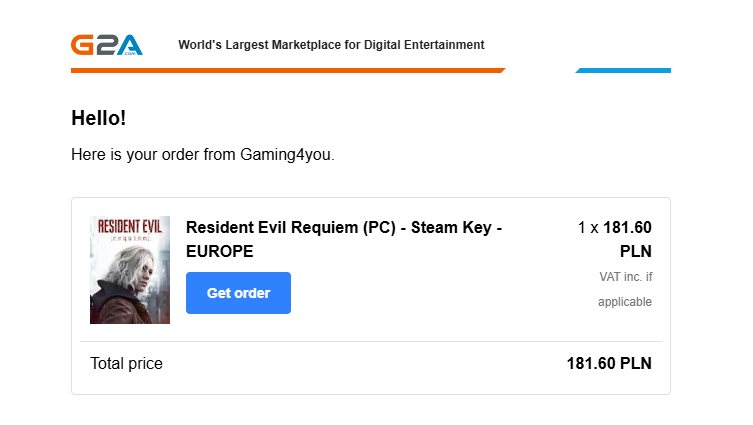
Task: Click the PLN currency under the item price
Action: (635, 252)
